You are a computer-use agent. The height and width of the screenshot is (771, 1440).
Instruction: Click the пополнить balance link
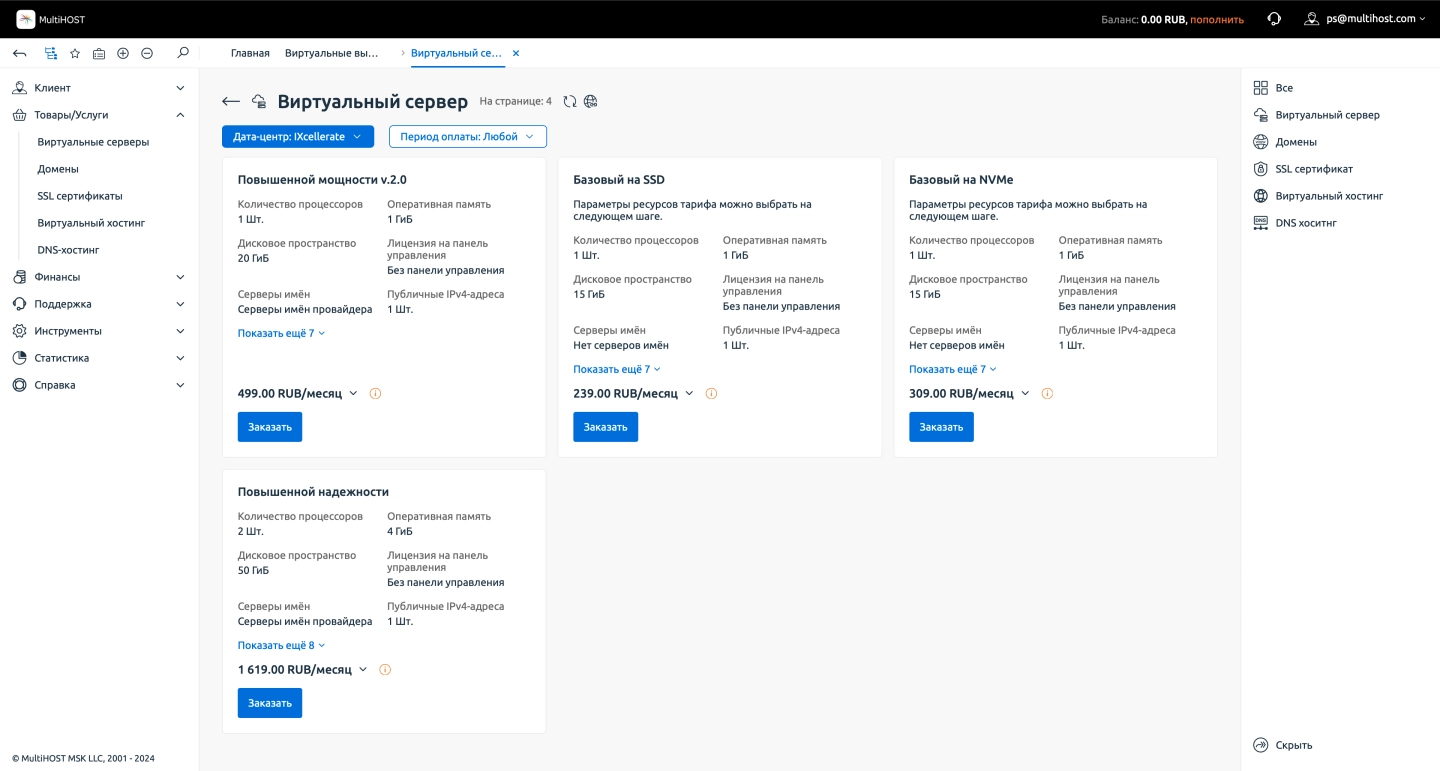(x=1217, y=19)
